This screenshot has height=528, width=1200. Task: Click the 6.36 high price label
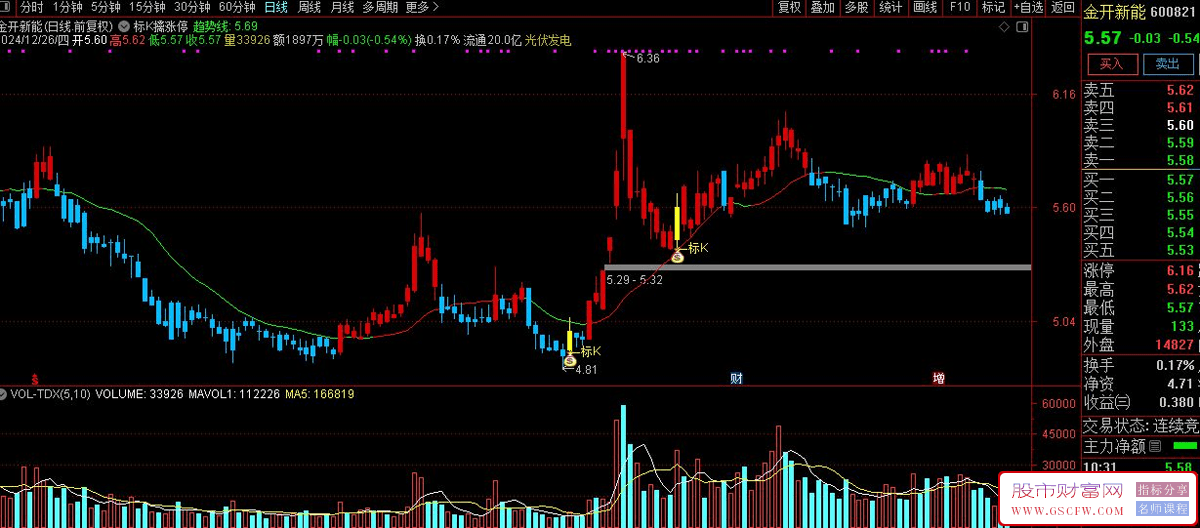(x=647, y=59)
